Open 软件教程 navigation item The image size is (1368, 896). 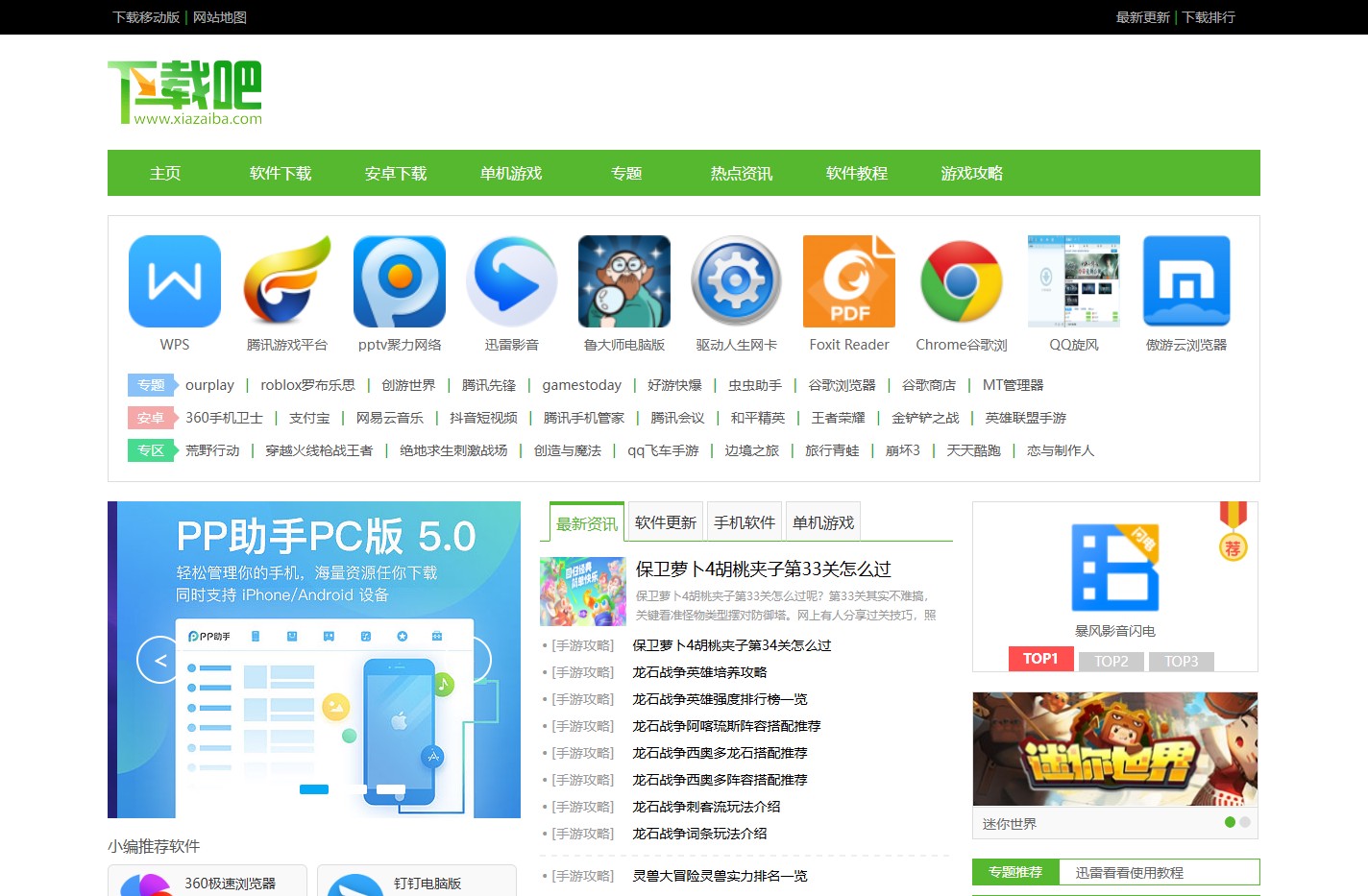pos(857,173)
